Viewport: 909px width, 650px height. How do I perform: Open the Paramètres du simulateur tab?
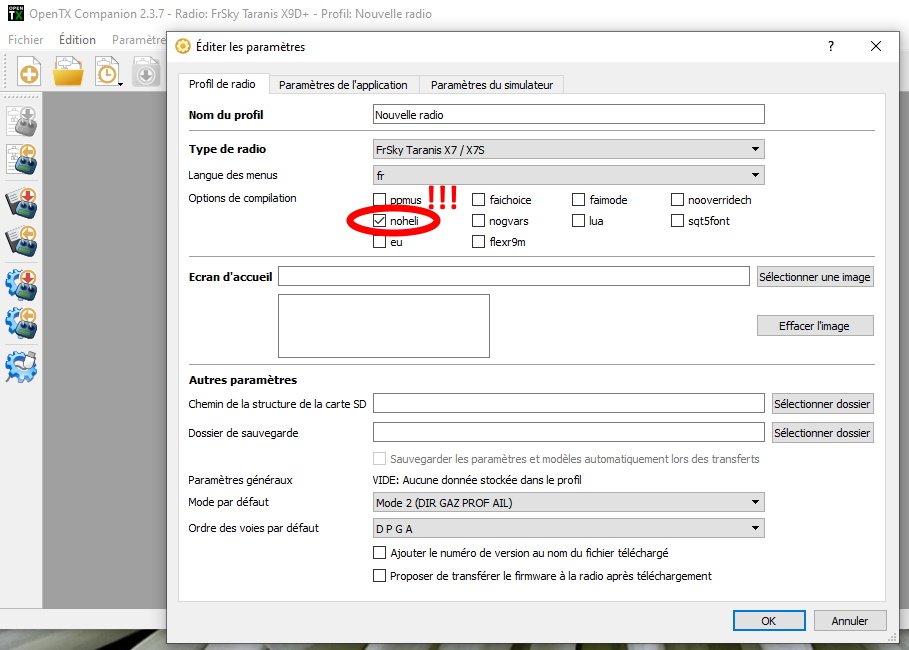491,85
